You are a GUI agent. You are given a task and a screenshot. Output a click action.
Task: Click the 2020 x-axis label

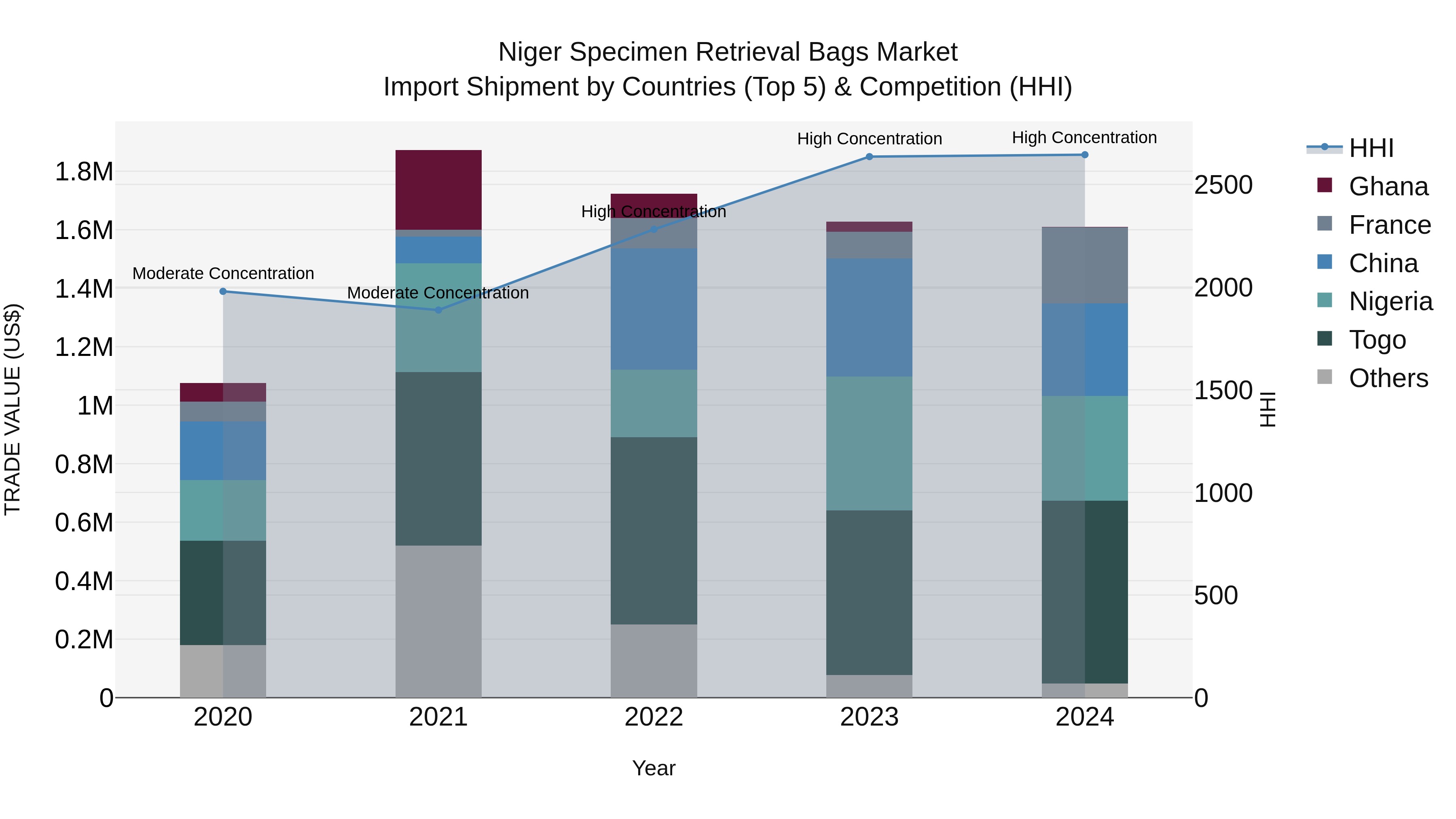223,717
